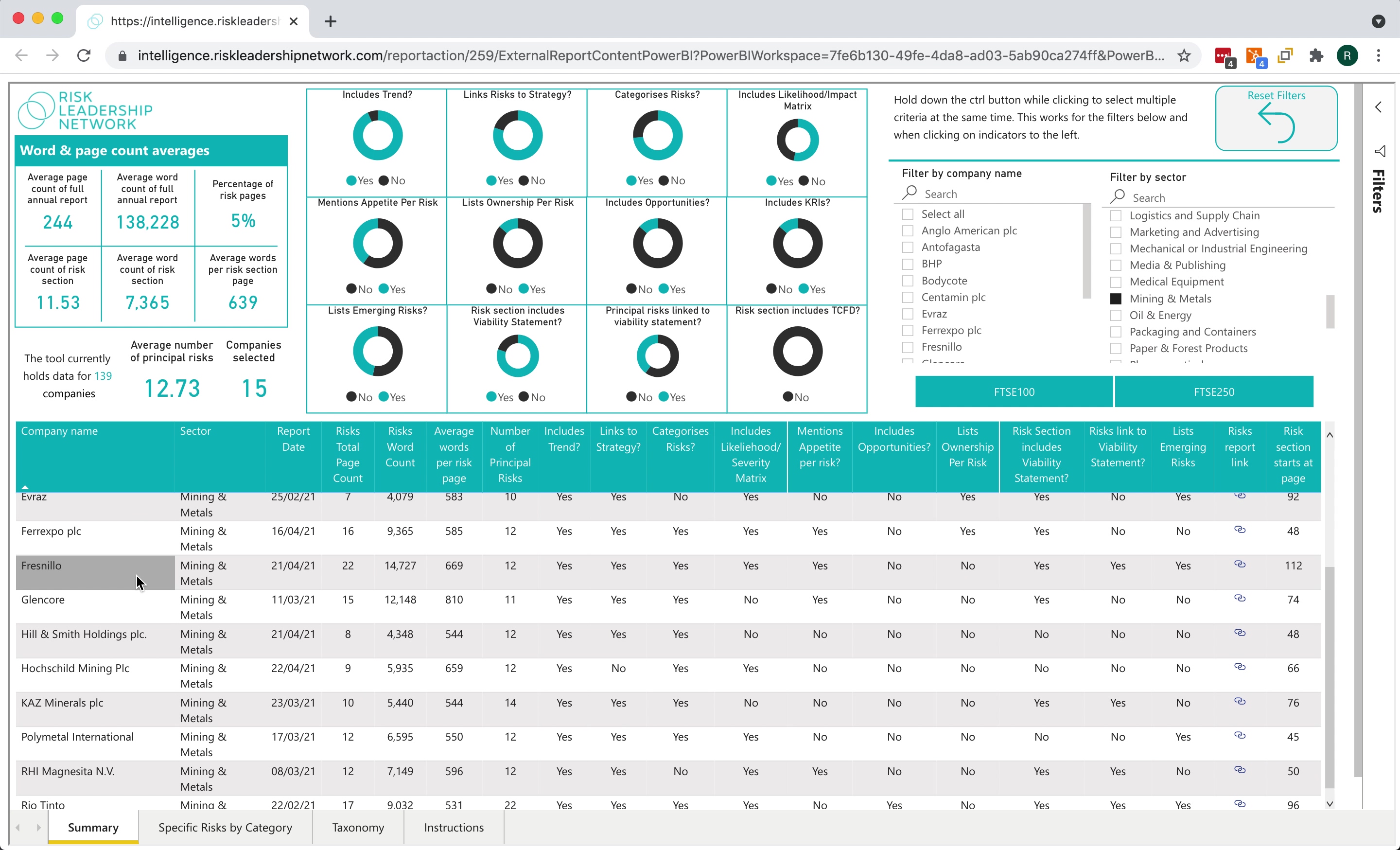Image resolution: width=1400 pixels, height=850 pixels.
Task: Click the table scroll-down arrow
Action: click(1330, 803)
